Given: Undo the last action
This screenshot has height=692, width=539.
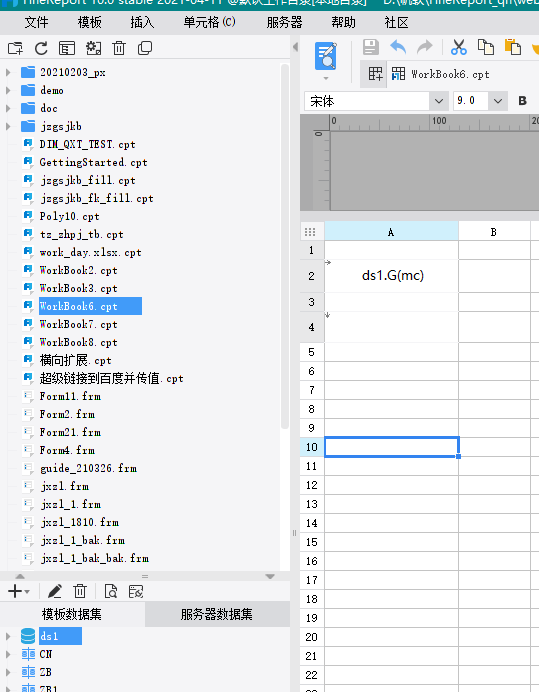Looking at the screenshot, I should tap(398, 47).
